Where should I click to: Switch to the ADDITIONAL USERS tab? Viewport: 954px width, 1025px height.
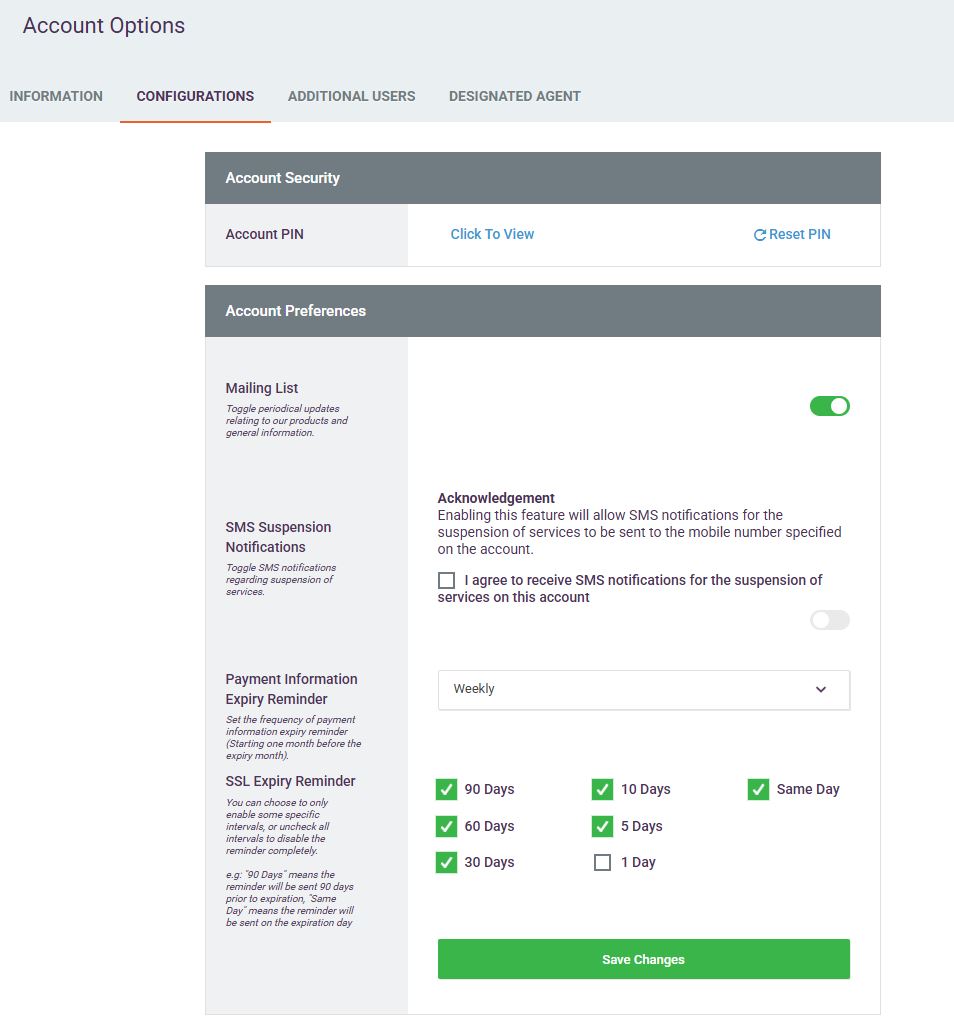351,97
